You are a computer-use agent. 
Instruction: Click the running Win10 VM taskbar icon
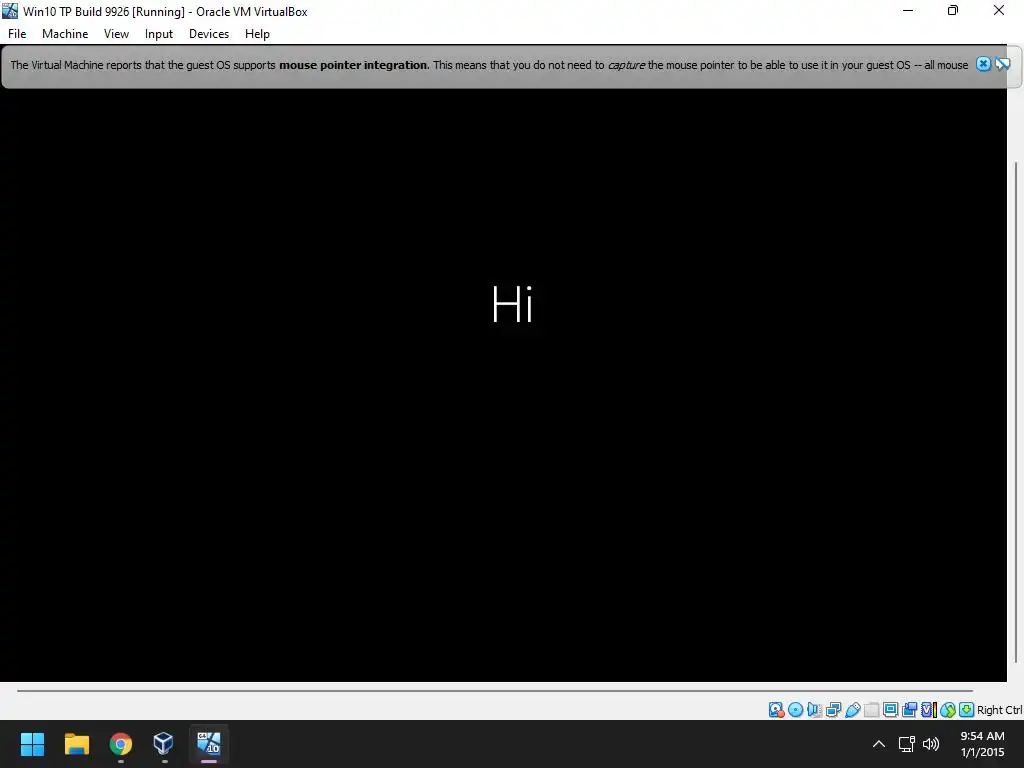209,744
